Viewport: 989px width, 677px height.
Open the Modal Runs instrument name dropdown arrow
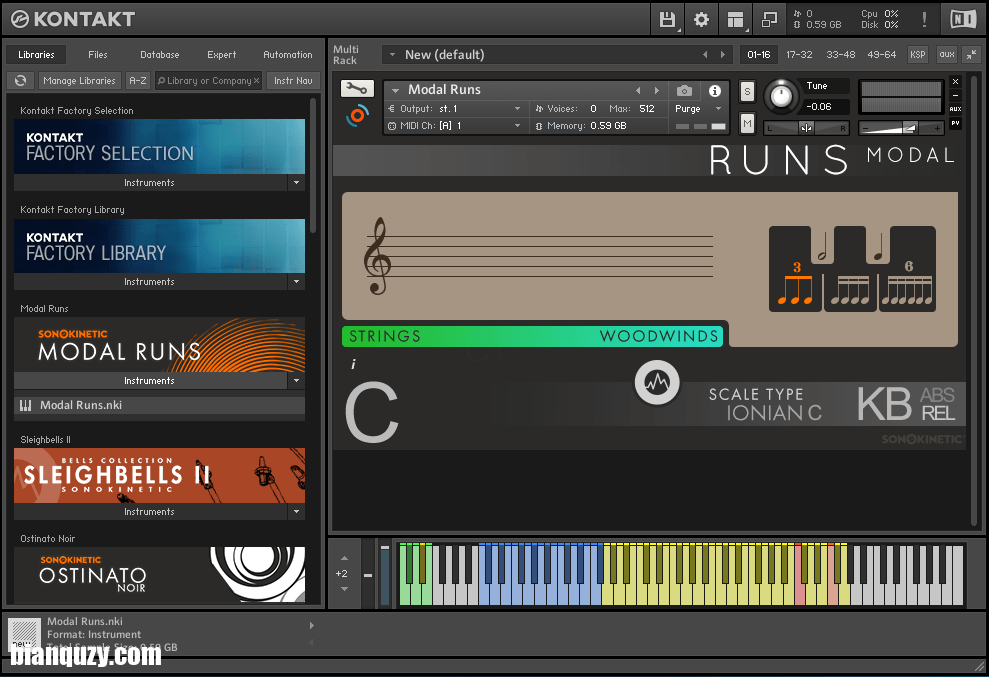pos(395,90)
